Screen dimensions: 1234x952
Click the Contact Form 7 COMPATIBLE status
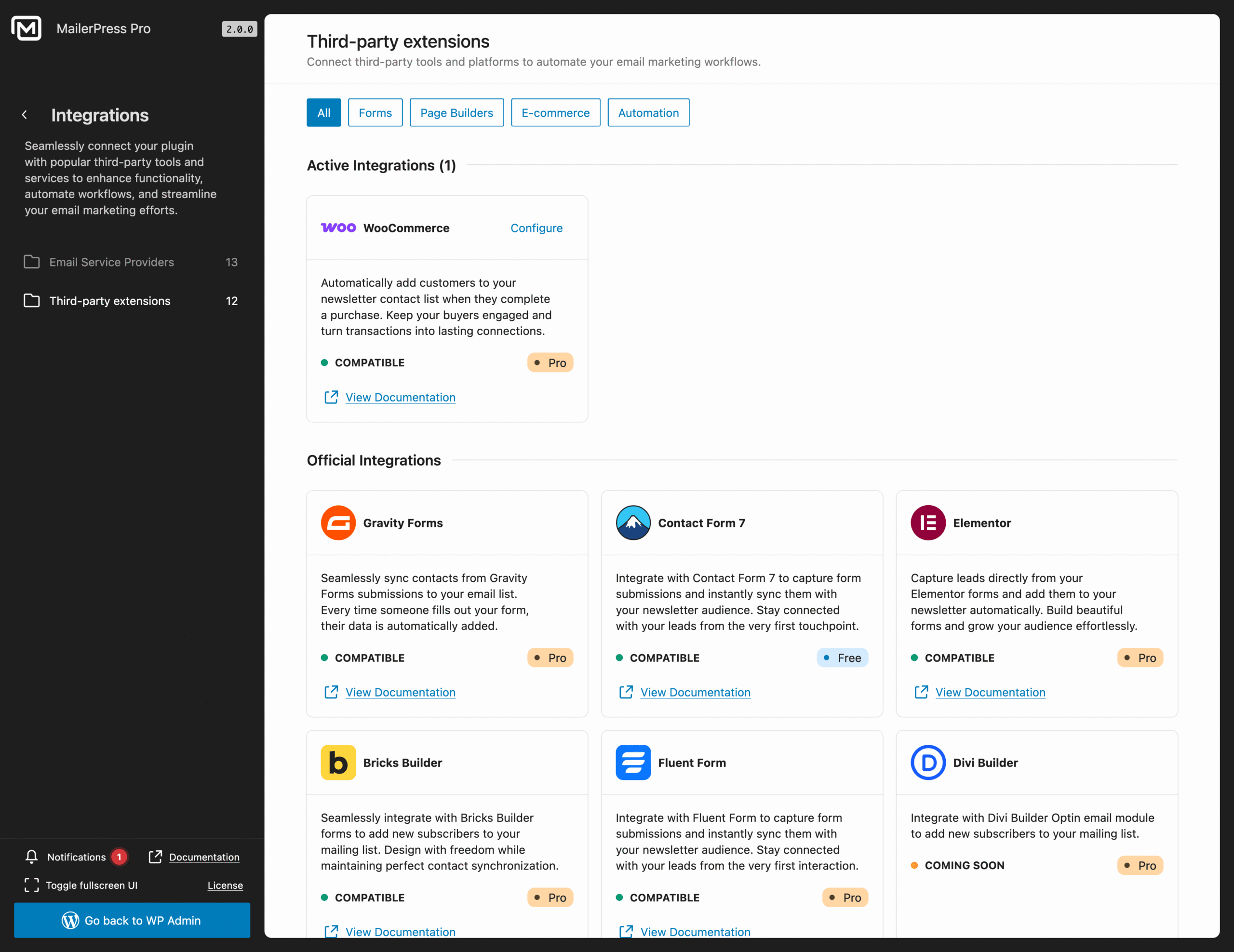[657, 657]
